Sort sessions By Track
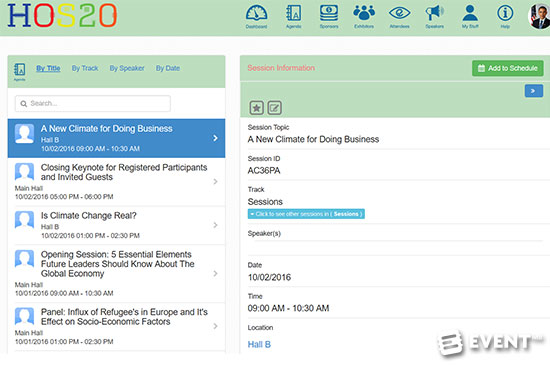This screenshot has width=550, height=365. 85,68
